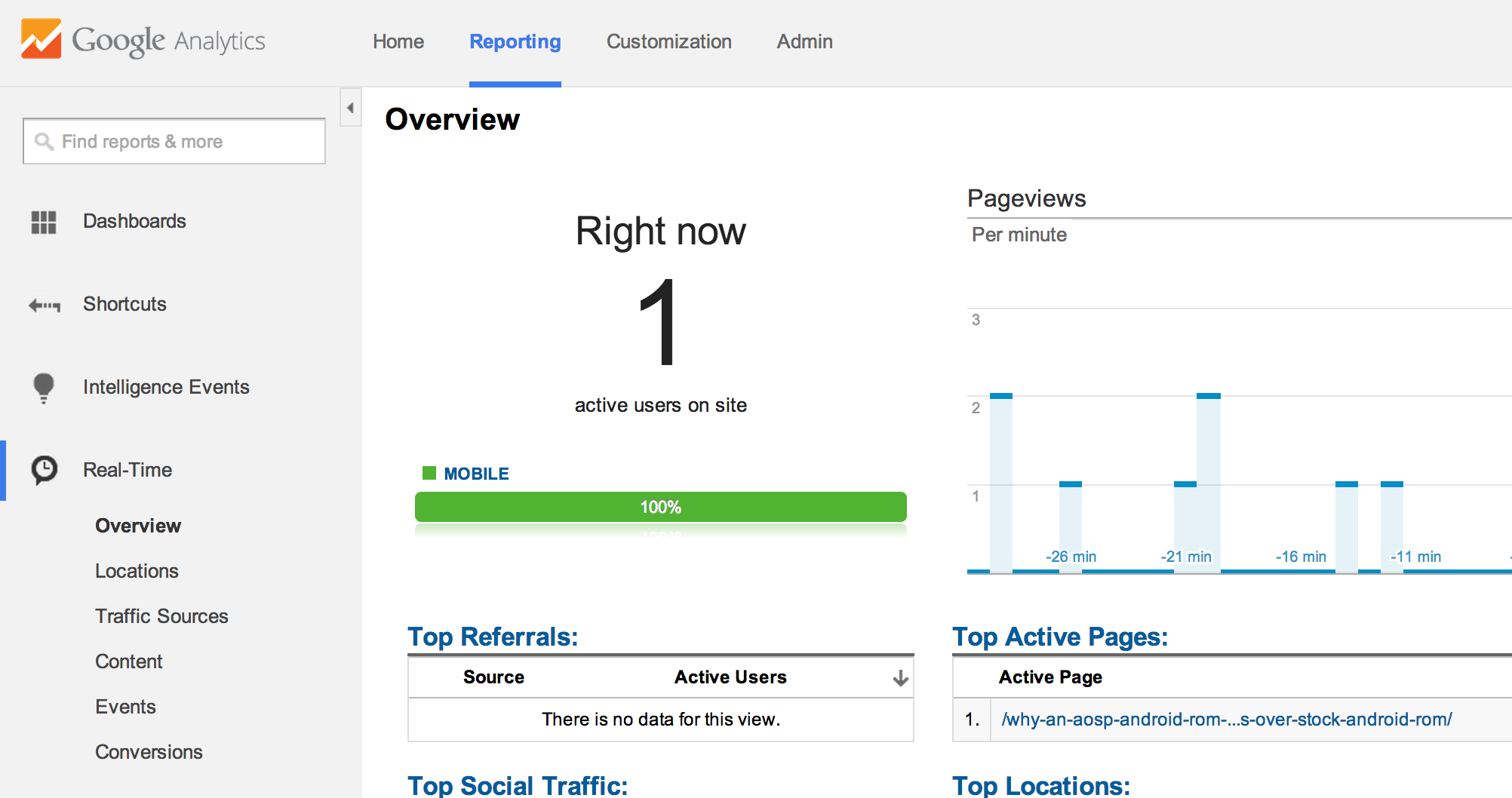1512x798 pixels.
Task: Click the search magnifier icon
Action: 43,141
